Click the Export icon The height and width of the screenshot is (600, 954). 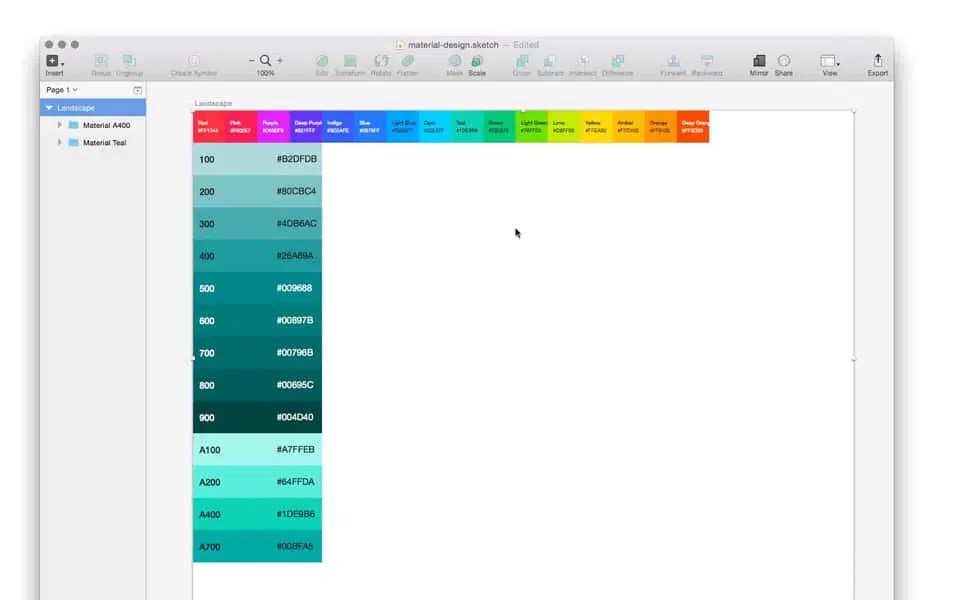pos(877,60)
